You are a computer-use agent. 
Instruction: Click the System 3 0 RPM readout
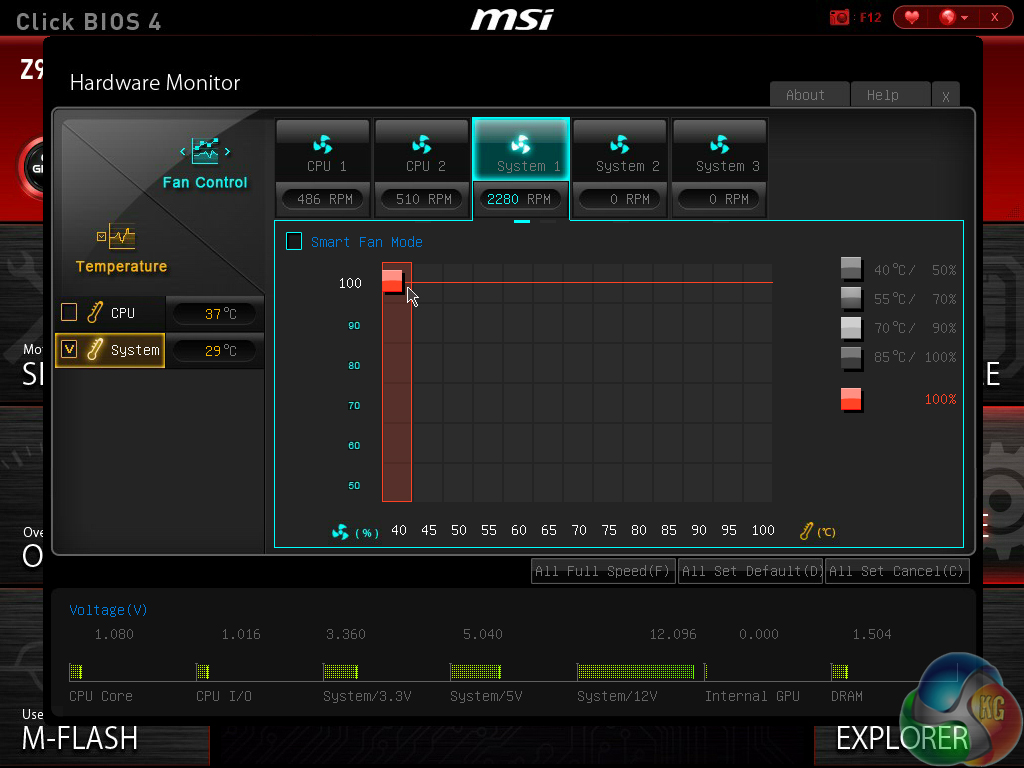[x=720, y=199]
